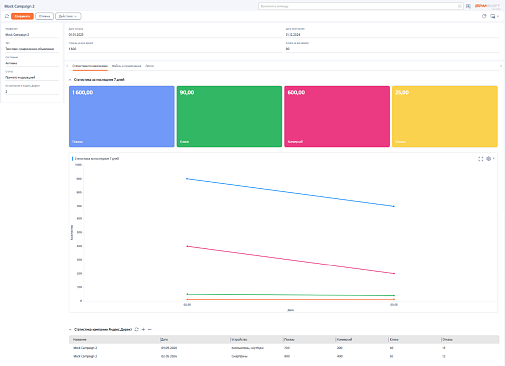Sort the table by Device column header

239,340
